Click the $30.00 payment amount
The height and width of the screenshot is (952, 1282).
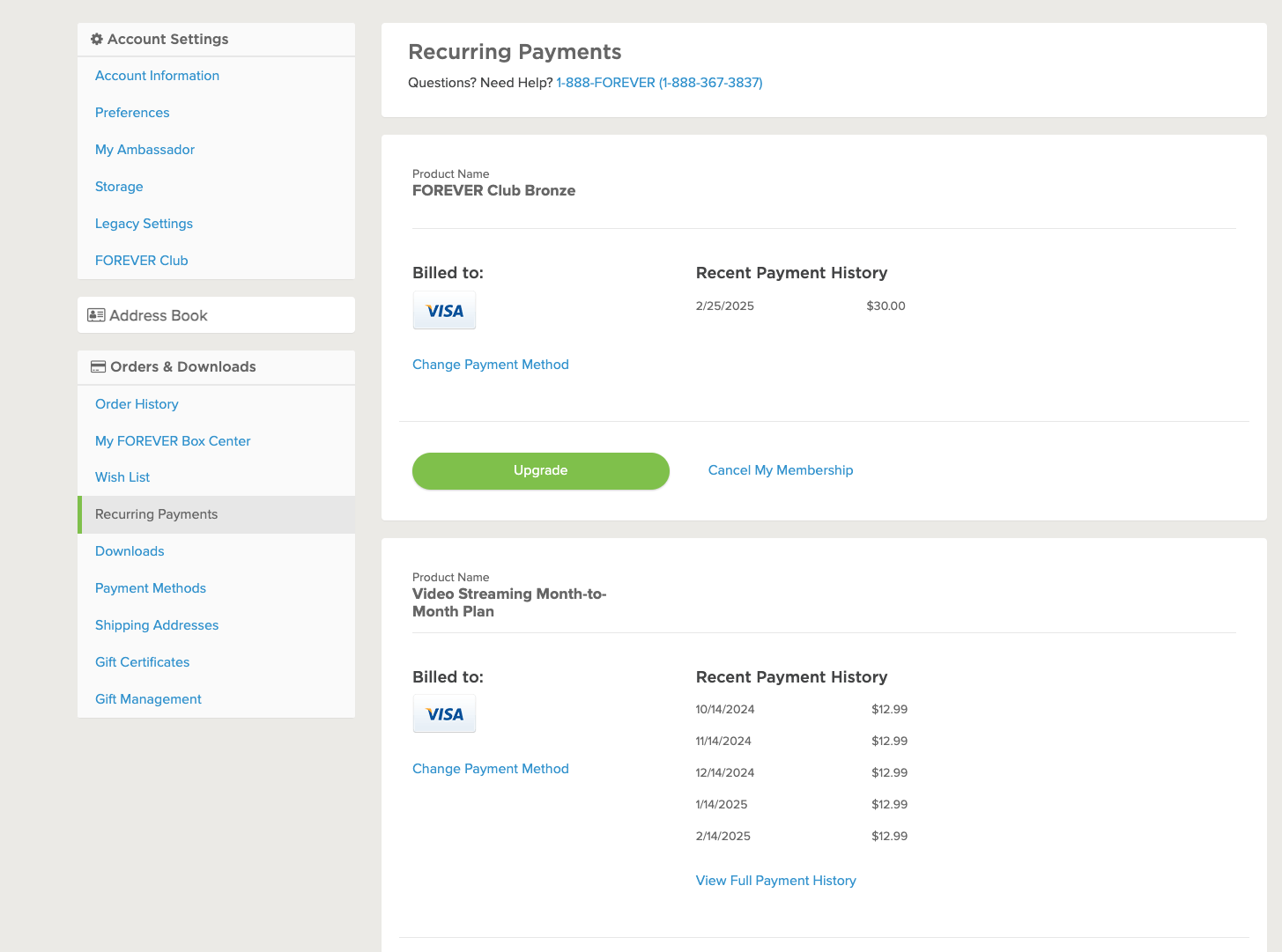coord(886,306)
